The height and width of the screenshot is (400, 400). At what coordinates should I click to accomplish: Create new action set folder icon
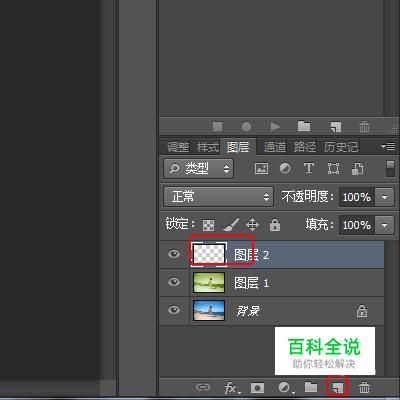(x=304, y=126)
